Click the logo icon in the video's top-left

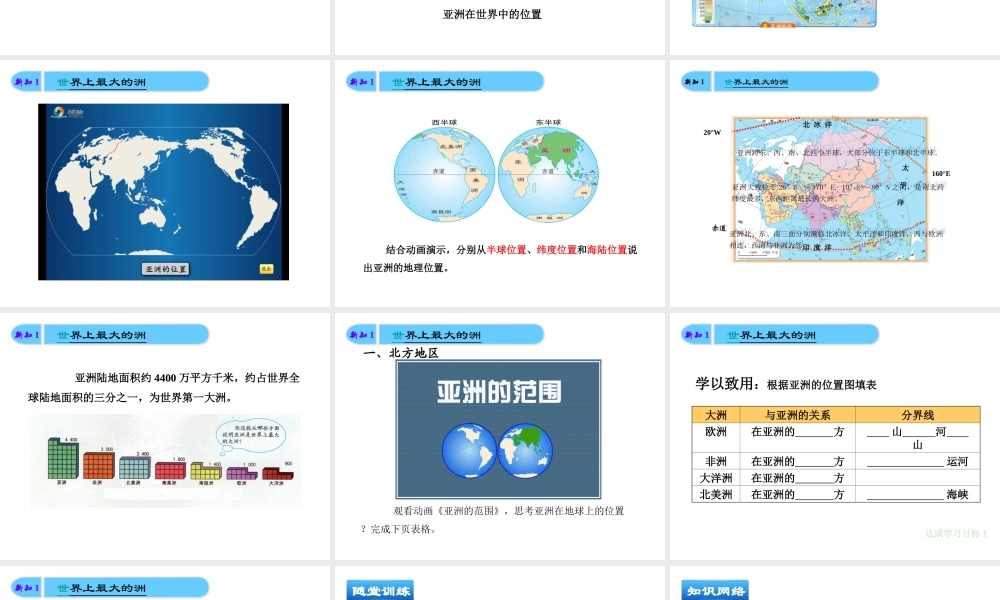click(x=61, y=112)
